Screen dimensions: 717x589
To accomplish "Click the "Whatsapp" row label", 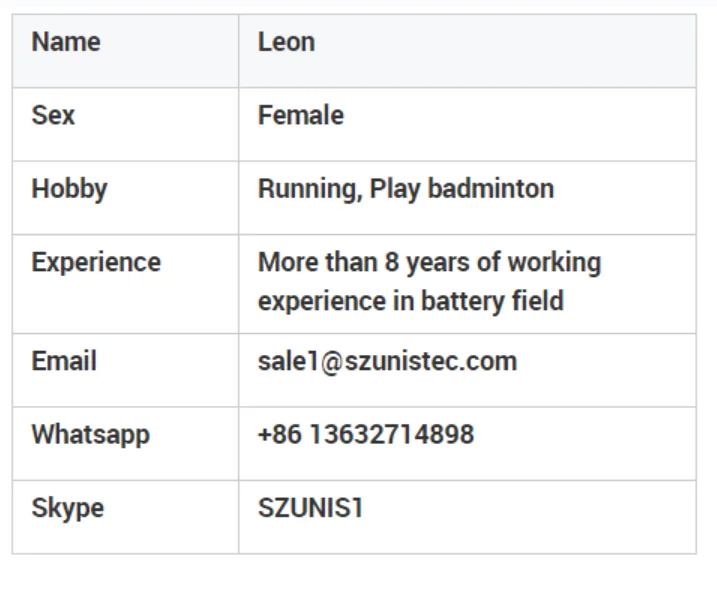I will point(90,435).
